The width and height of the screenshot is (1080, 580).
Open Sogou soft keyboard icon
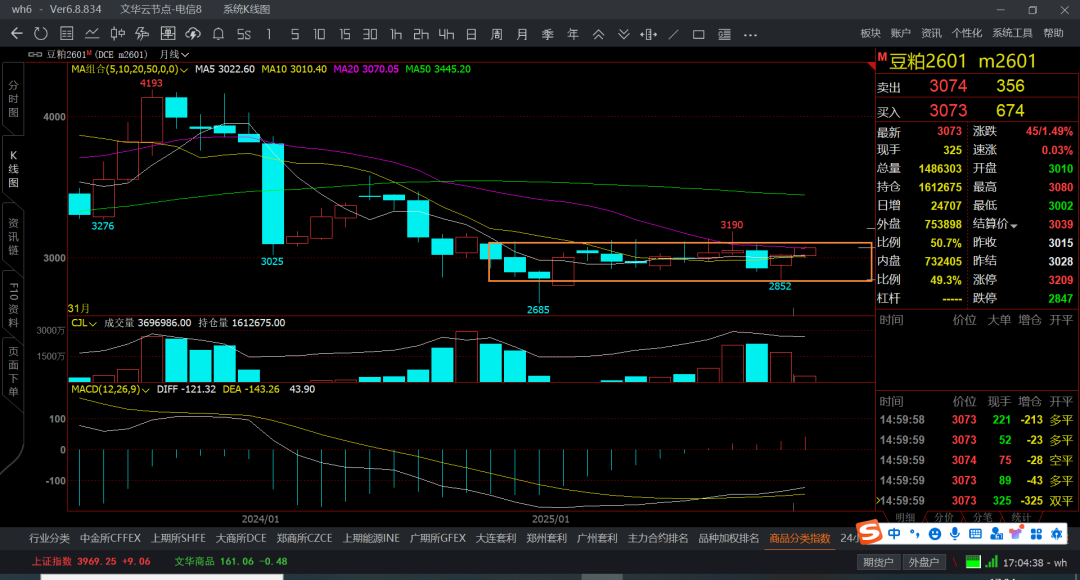(975, 534)
